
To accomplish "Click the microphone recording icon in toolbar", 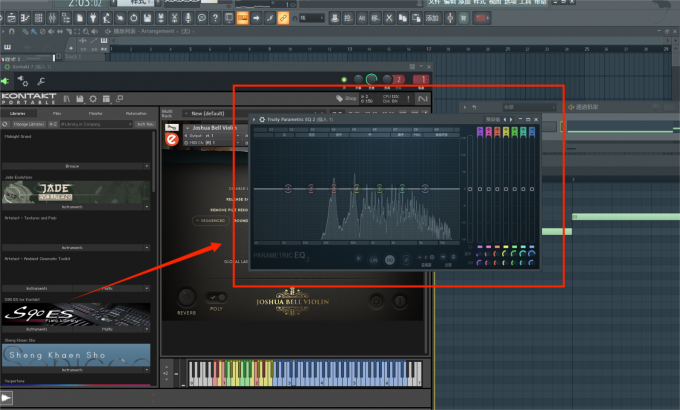I will [x=188, y=18].
